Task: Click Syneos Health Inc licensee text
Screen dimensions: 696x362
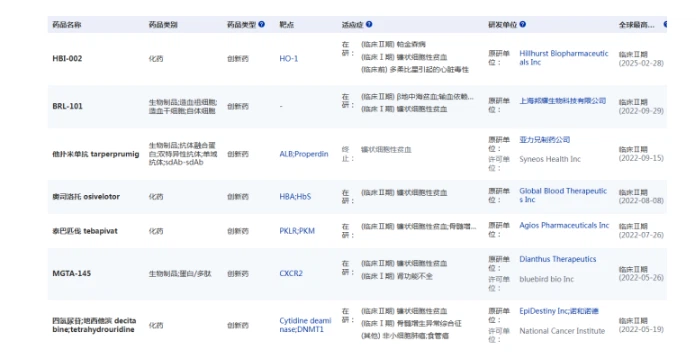Action: [x=550, y=159]
